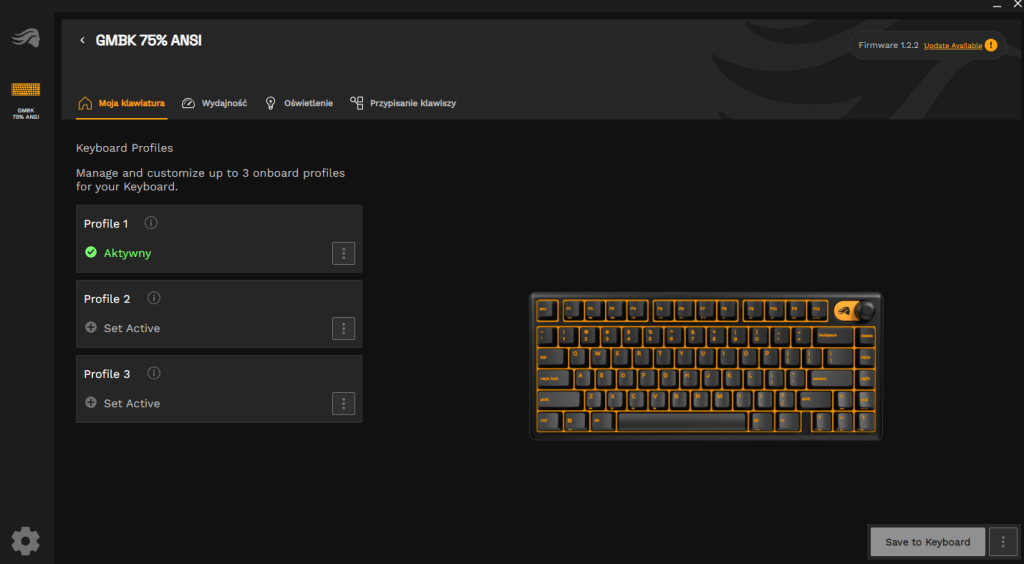Click the Keyboard Profiles heading

click(x=125, y=148)
